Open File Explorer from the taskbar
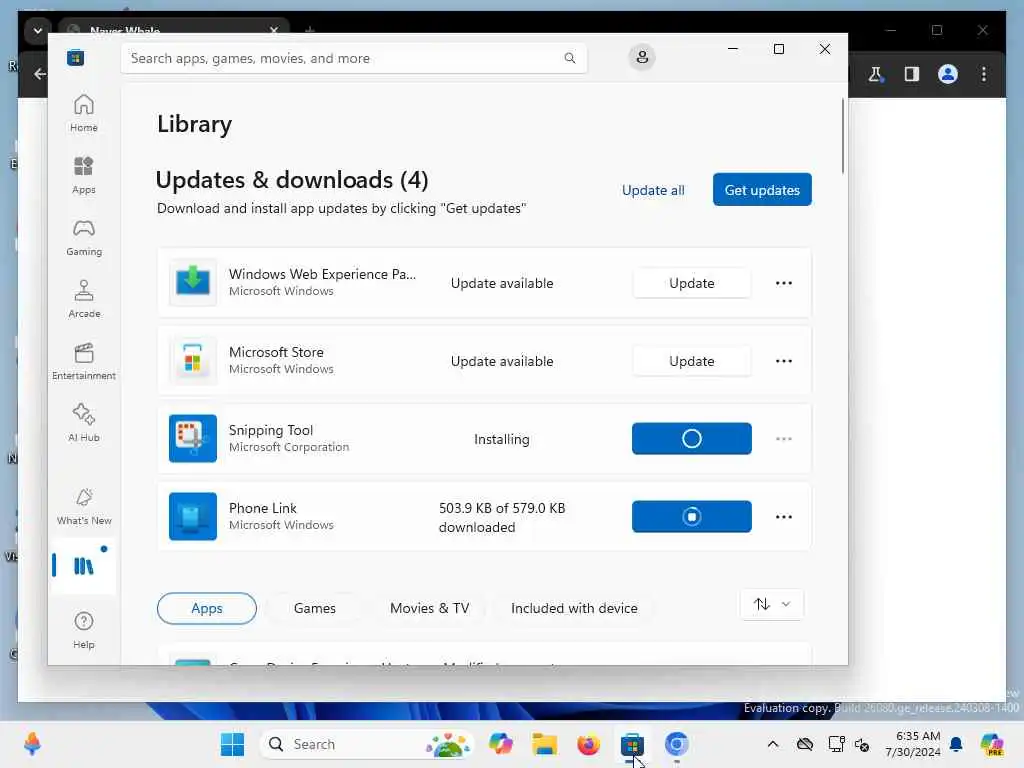 tap(544, 744)
